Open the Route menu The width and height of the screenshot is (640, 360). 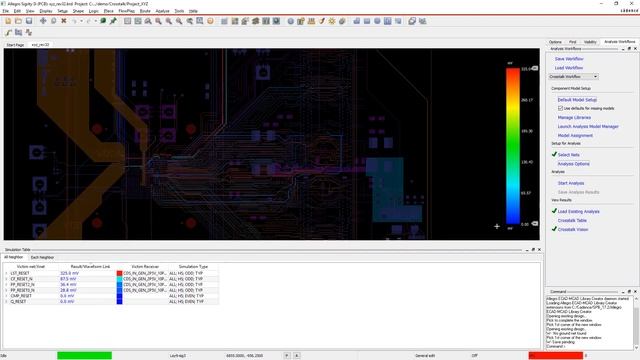tap(145, 11)
